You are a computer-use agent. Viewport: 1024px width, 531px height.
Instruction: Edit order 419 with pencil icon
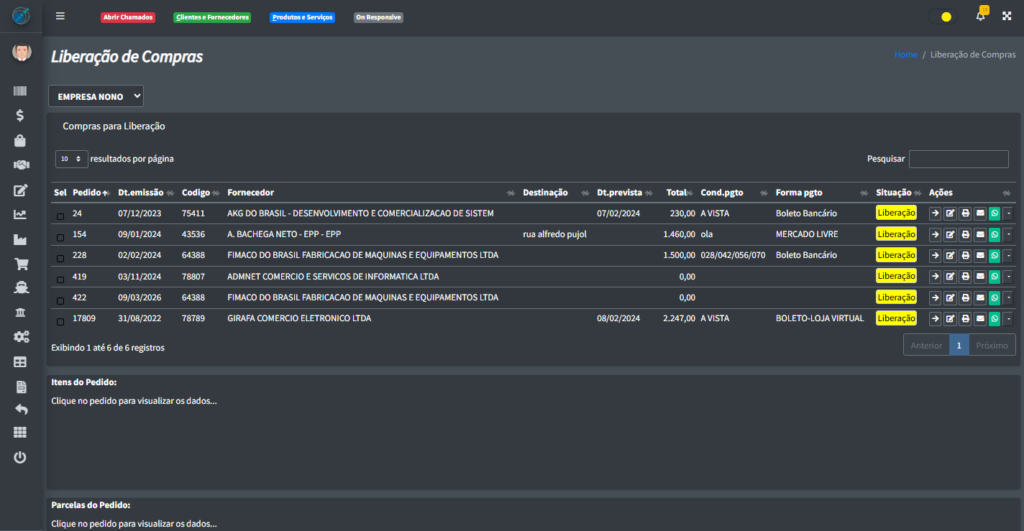(x=950, y=276)
